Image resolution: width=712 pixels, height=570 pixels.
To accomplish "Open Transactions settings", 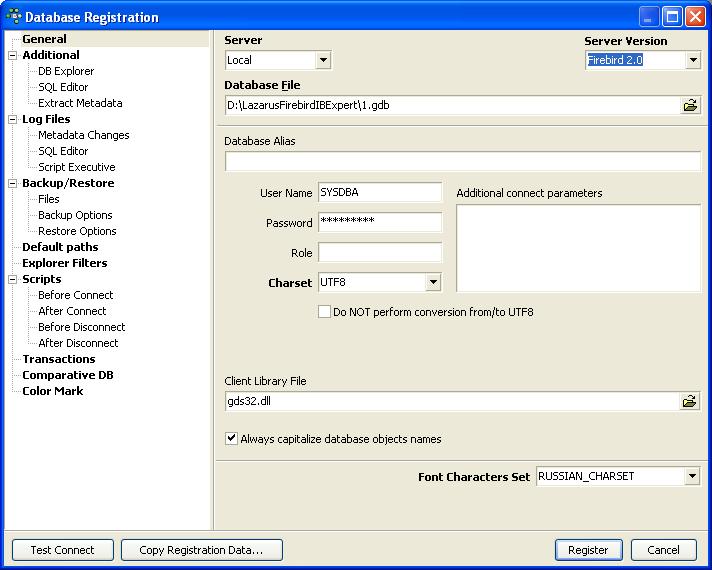I will 59,359.
